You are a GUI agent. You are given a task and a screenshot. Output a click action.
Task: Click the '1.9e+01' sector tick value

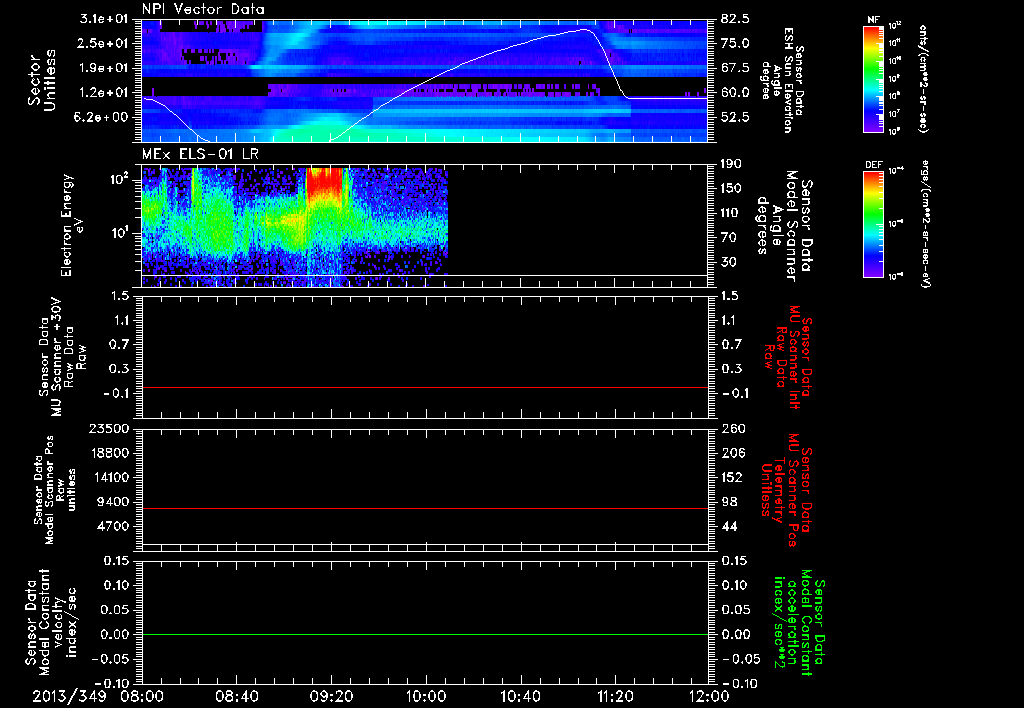coord(103,68)
